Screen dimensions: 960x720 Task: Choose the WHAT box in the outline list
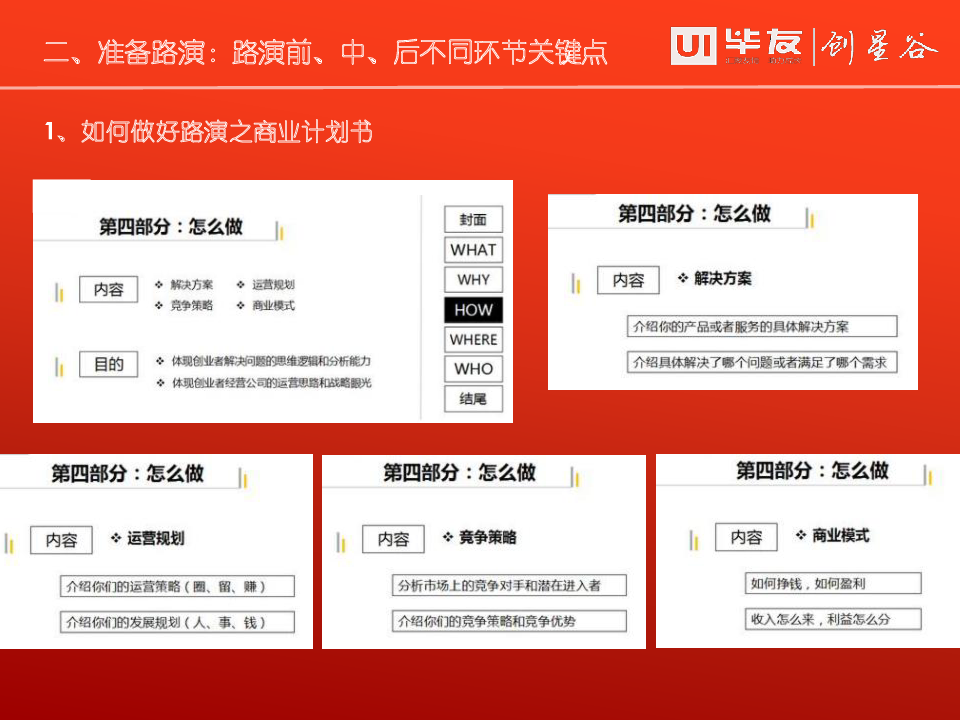[x=473, y=250]
